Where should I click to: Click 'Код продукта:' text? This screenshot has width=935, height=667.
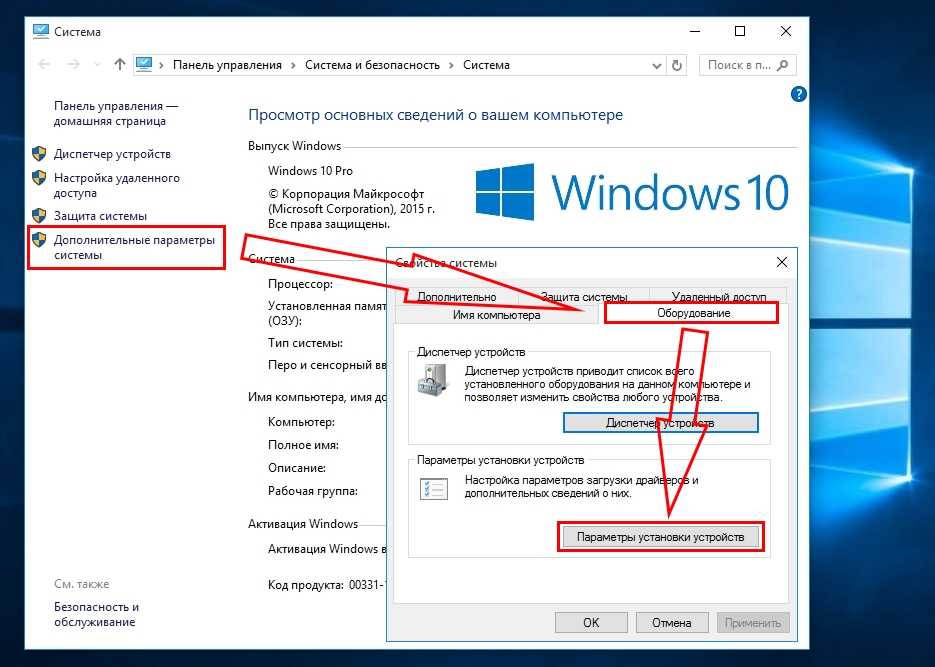click(x=305, y=585)
